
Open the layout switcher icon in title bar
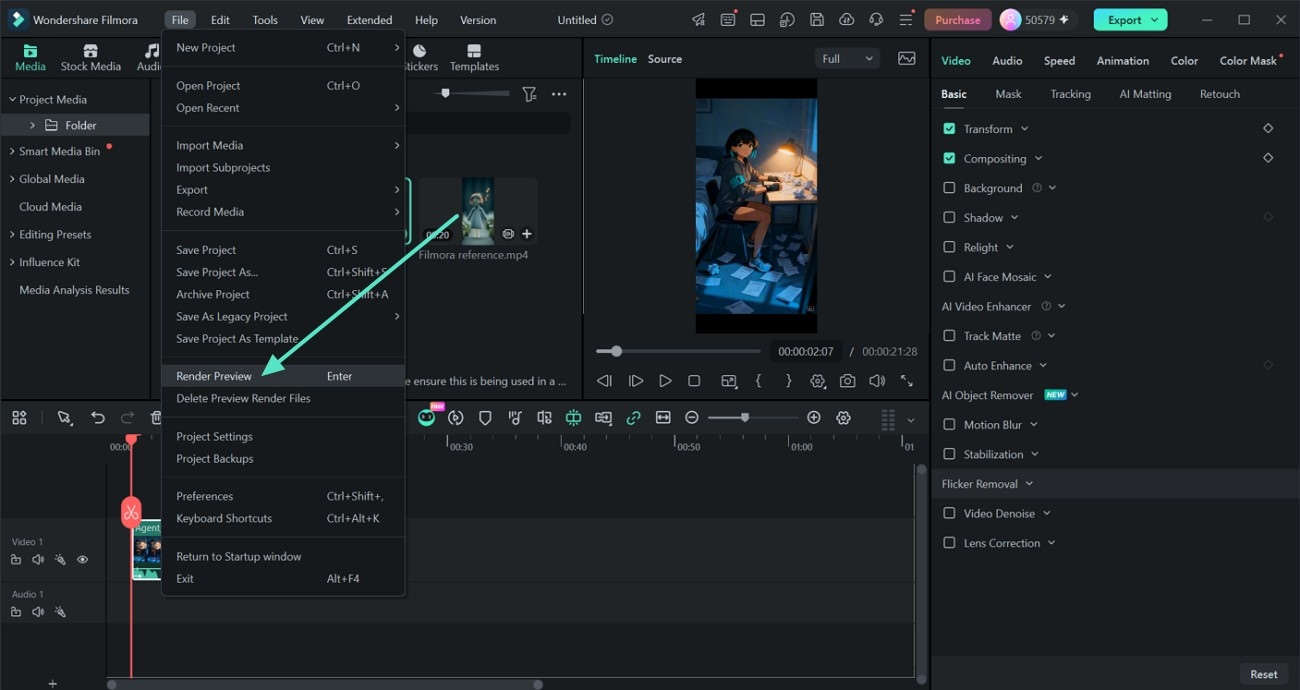pyautogui.click(x=758, y=20)
